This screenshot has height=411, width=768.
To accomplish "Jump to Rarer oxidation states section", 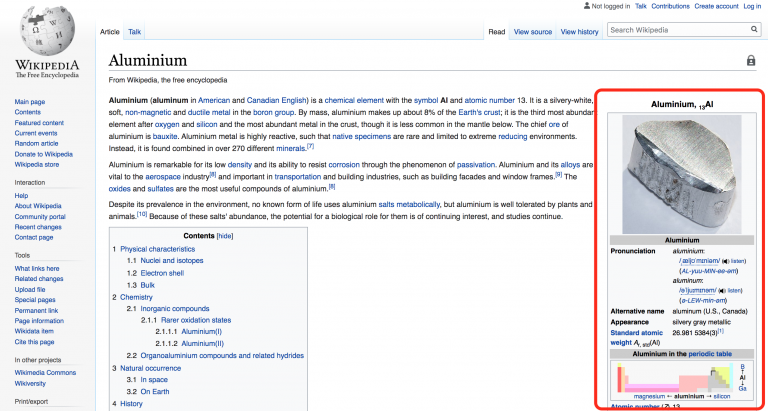I will pyautogui.click(x=196, y=320).
